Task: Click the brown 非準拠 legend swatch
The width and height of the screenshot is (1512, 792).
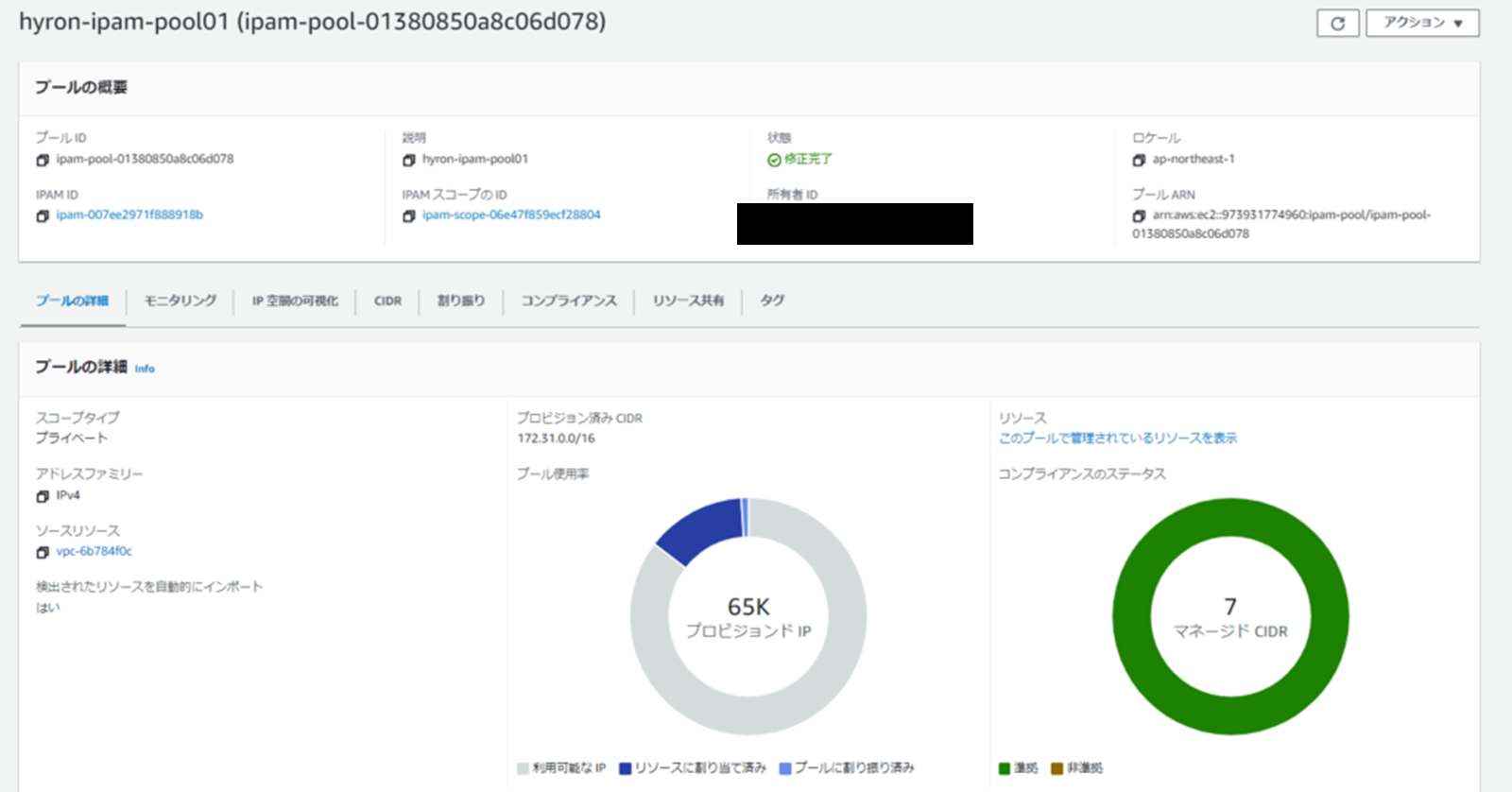Action: [1057, 768]
